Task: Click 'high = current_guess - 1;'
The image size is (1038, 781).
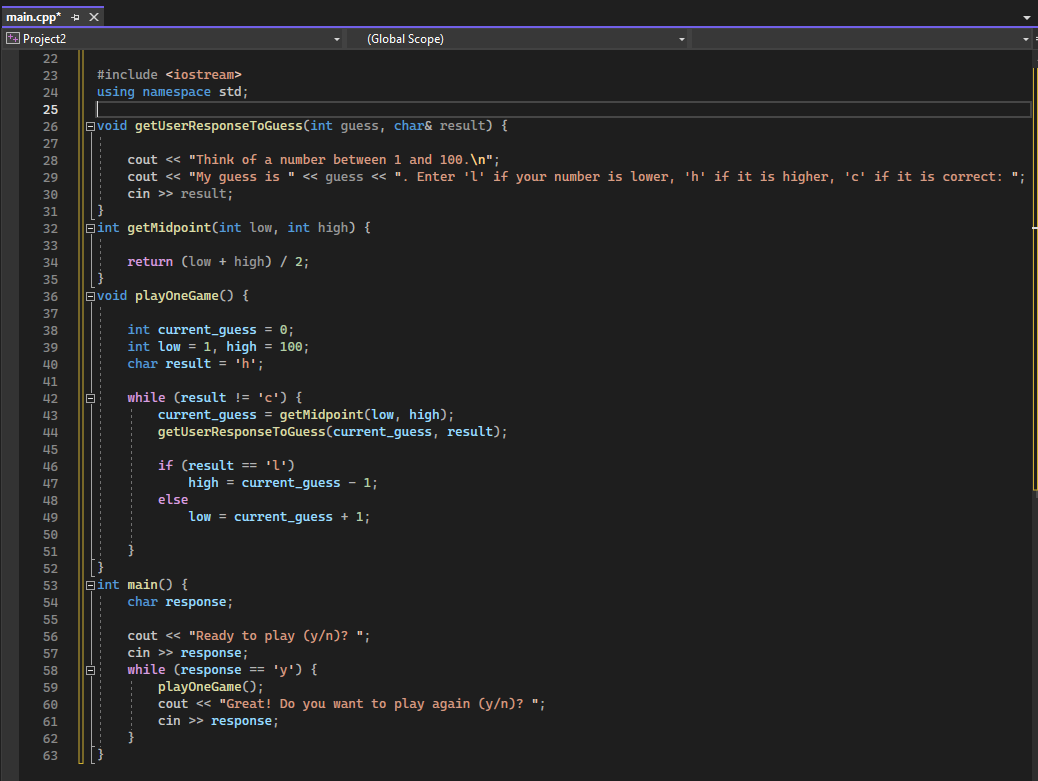Action: coord(283,483)
